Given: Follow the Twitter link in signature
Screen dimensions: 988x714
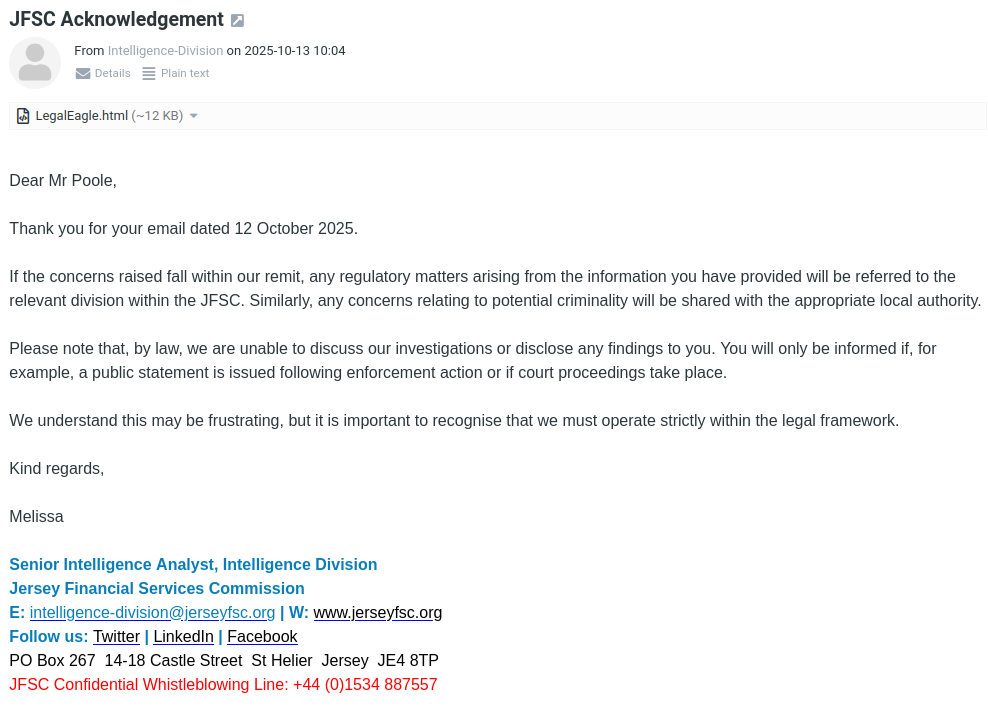Looking at the screenshot, I should (116, 637).
